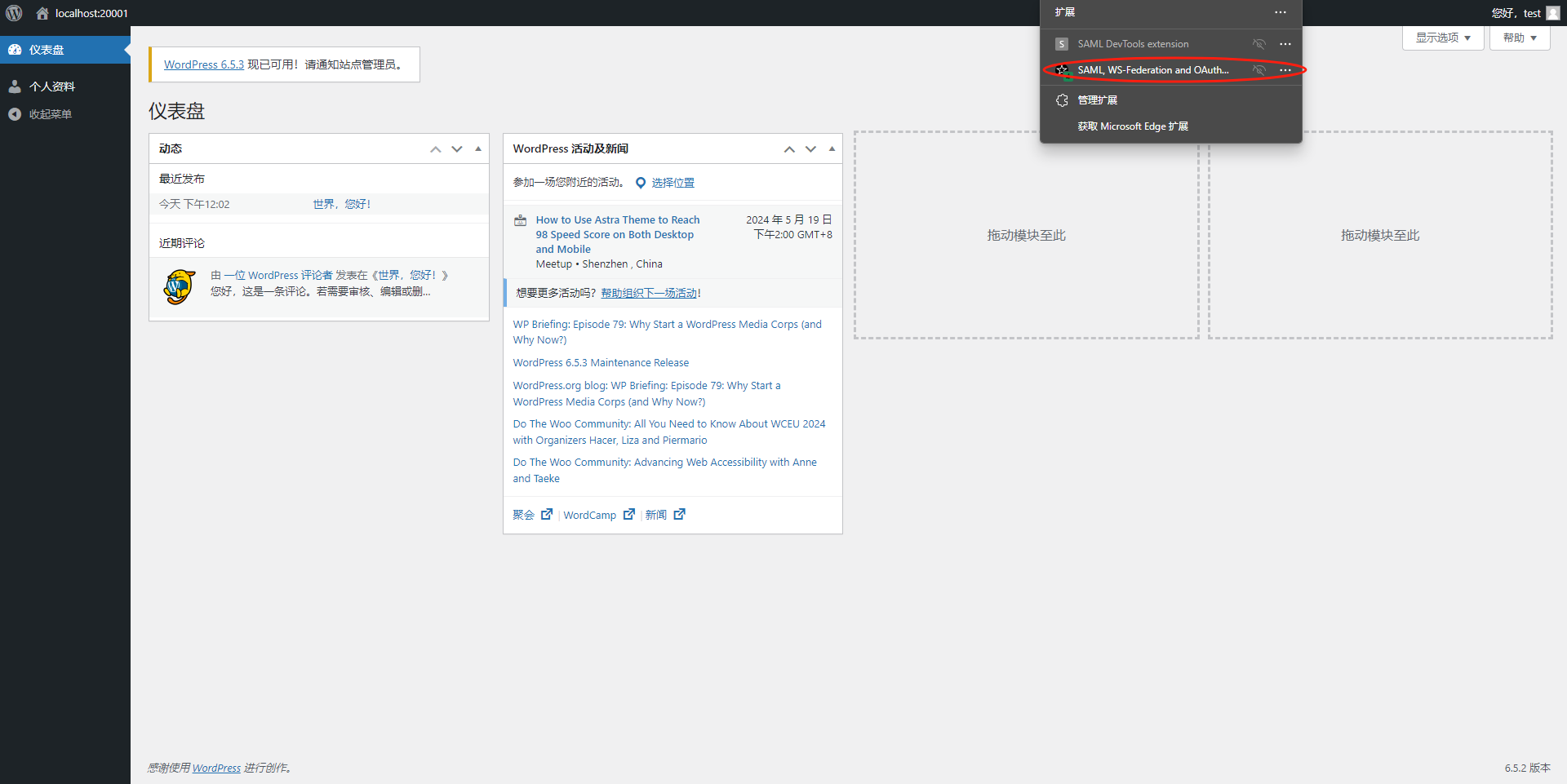Open the WordPress 6.5.3 update link

coord(203,64)
